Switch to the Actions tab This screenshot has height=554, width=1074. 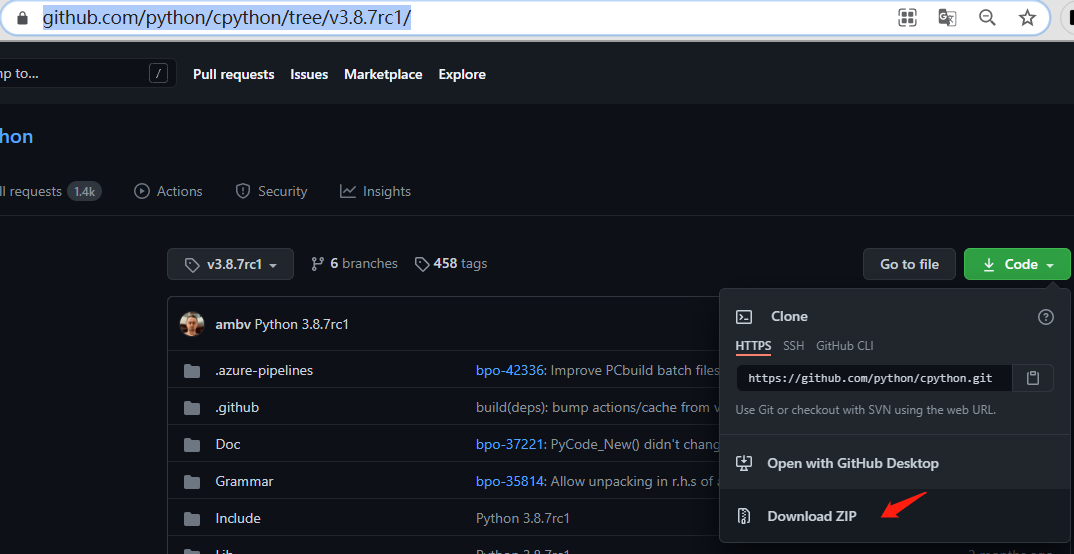tap(168, 191)
